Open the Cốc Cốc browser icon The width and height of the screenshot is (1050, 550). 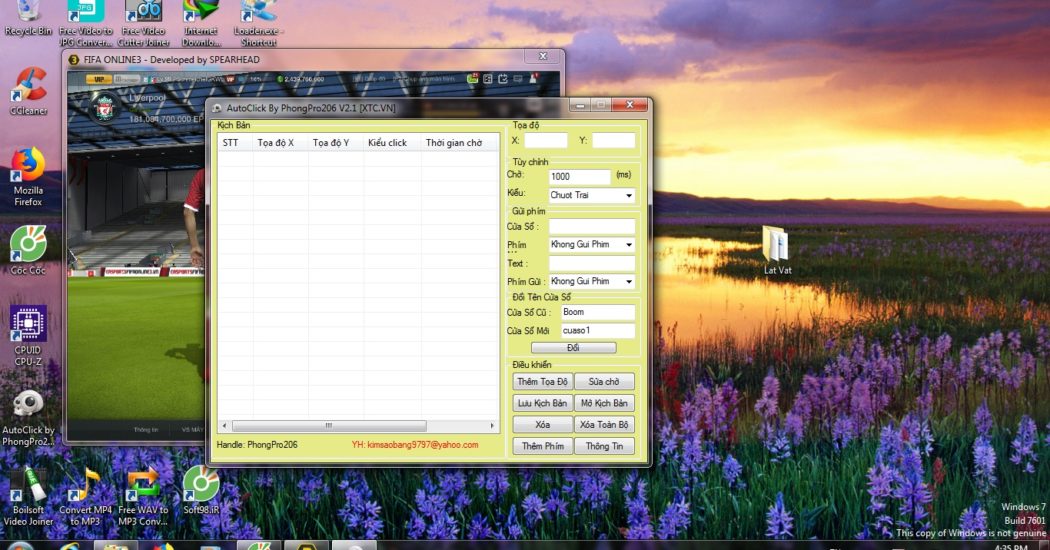[28, 250]
